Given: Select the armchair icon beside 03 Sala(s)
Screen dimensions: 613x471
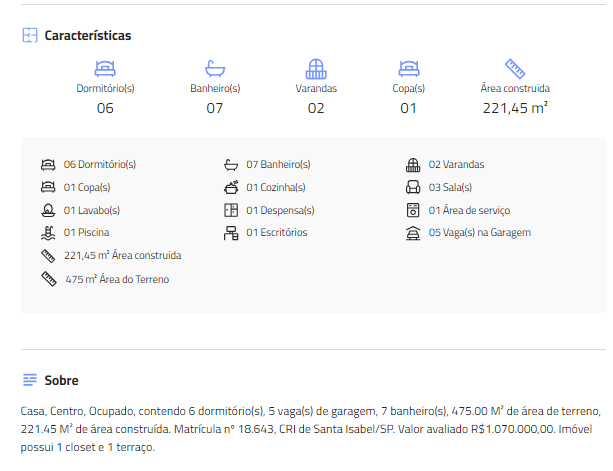Looking at the screenshot, I should click(412, 187).
